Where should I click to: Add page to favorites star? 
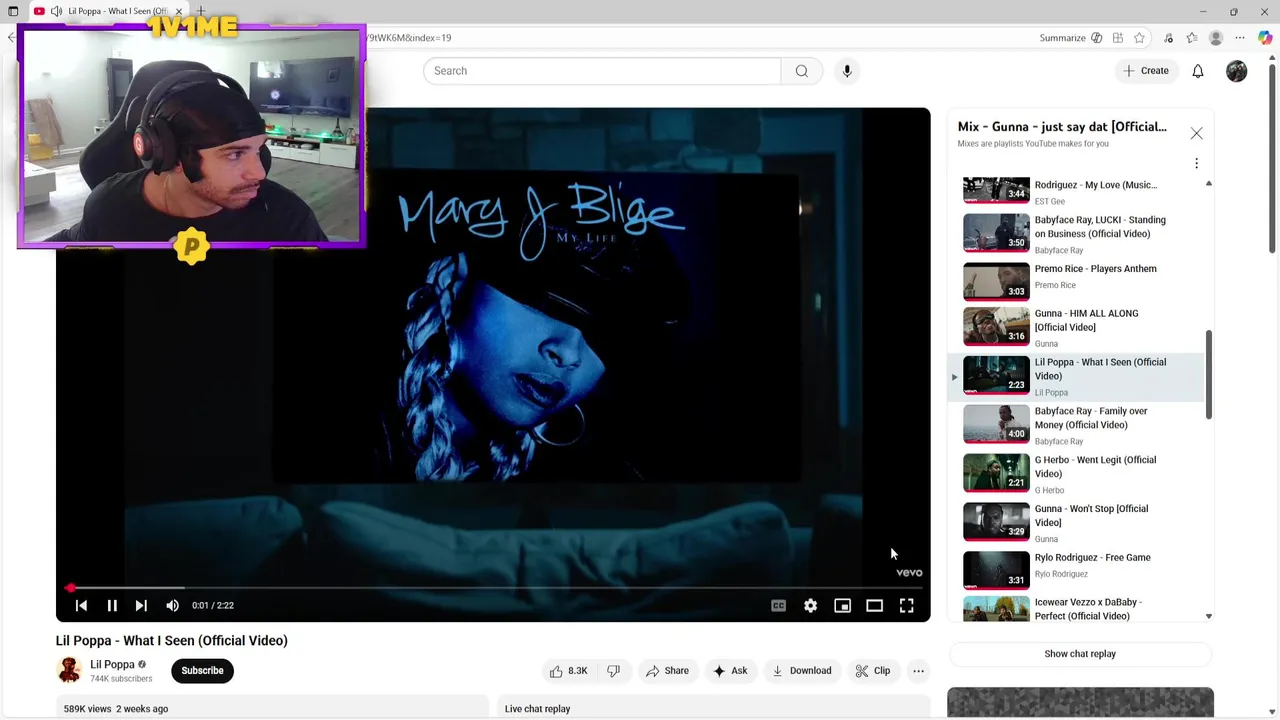(x=1139, y=38)
